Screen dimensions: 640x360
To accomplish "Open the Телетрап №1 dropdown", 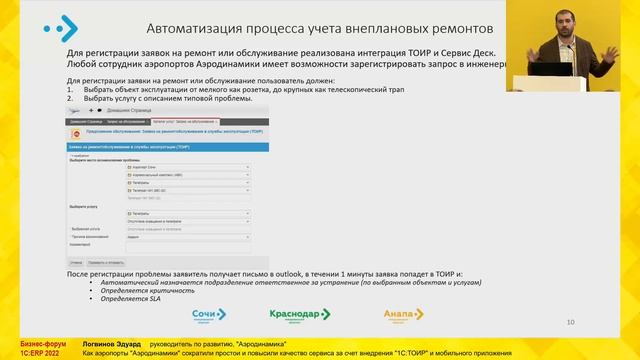I will tap(188, 191).
